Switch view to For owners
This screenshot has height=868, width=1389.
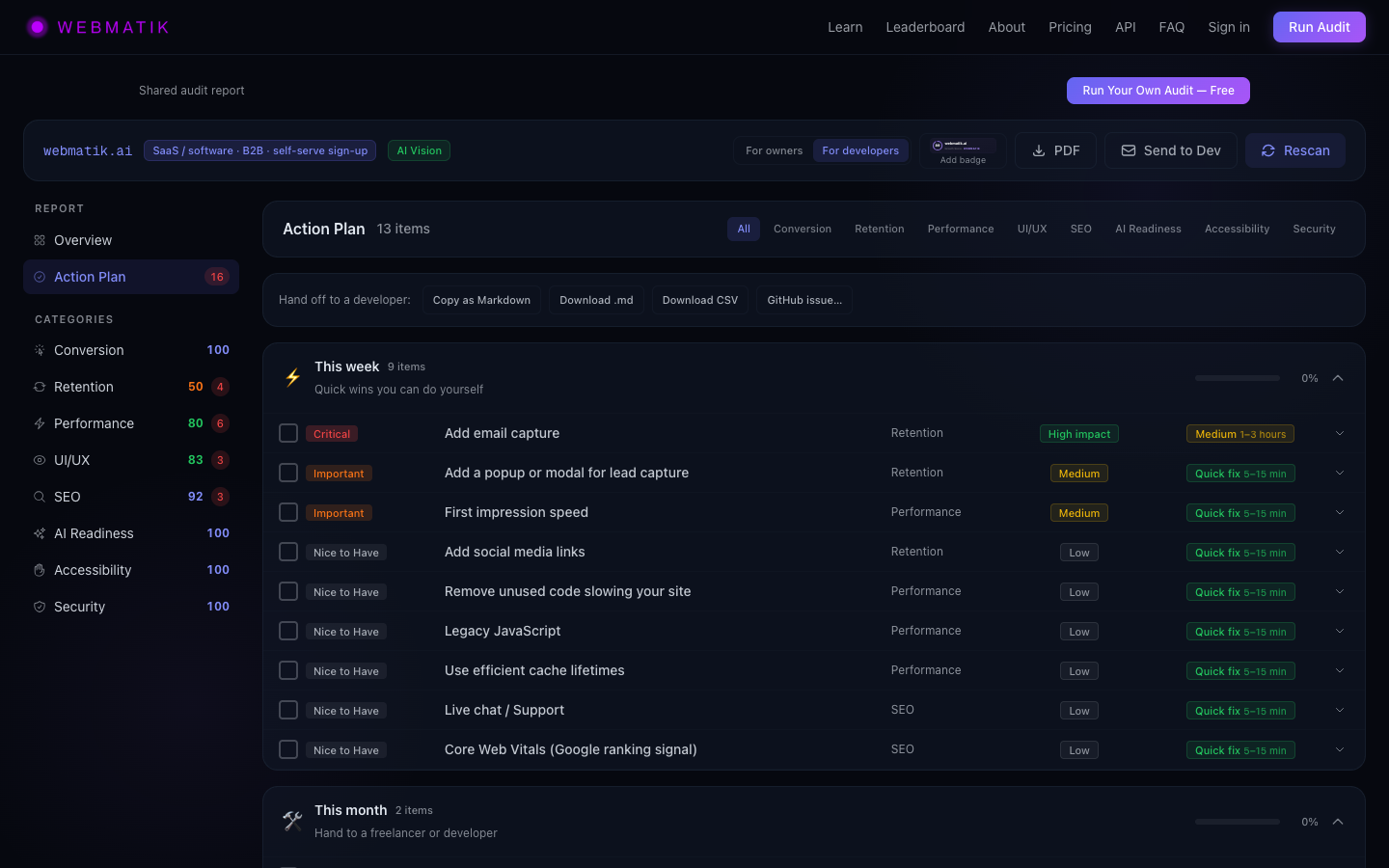click(x=775, y=150)
